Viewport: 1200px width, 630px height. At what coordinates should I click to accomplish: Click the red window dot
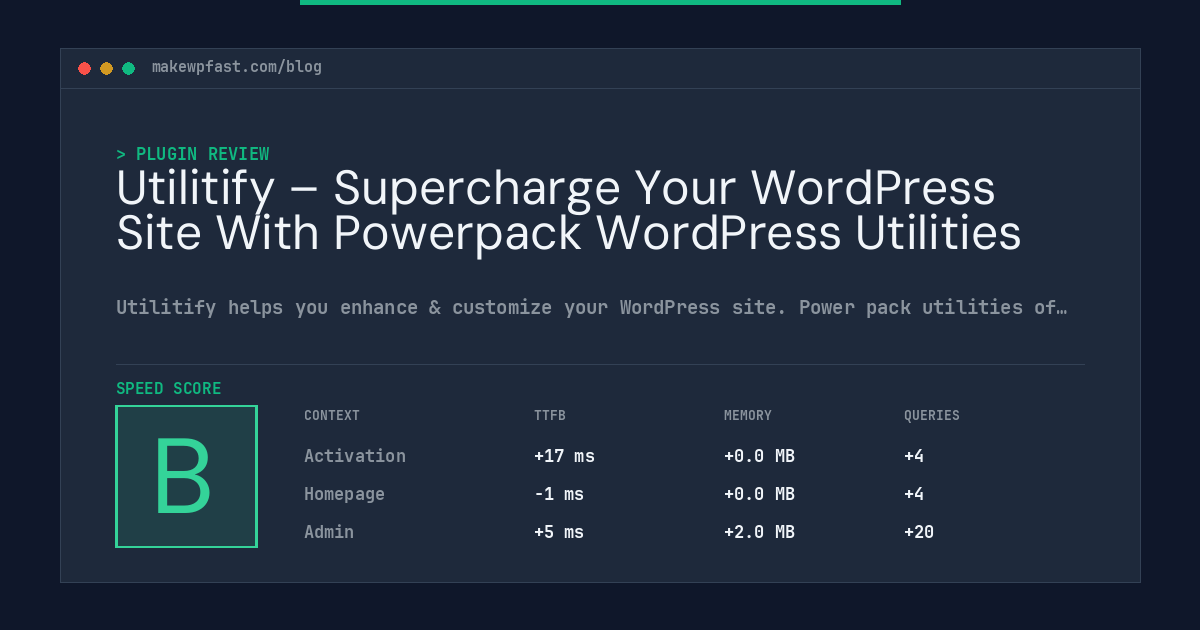tap(84, 68)
